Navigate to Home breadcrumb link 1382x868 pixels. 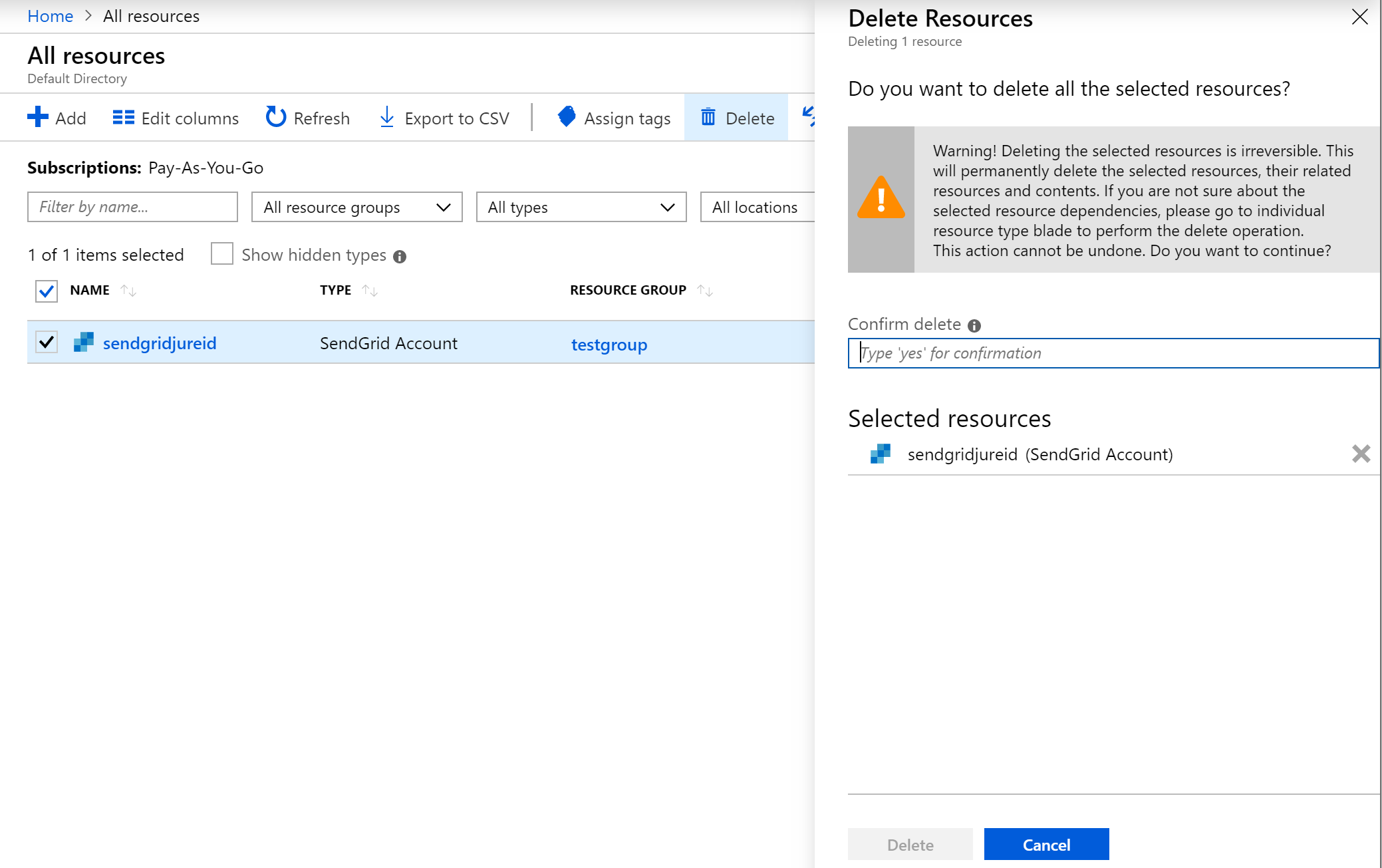pos(49,16)
